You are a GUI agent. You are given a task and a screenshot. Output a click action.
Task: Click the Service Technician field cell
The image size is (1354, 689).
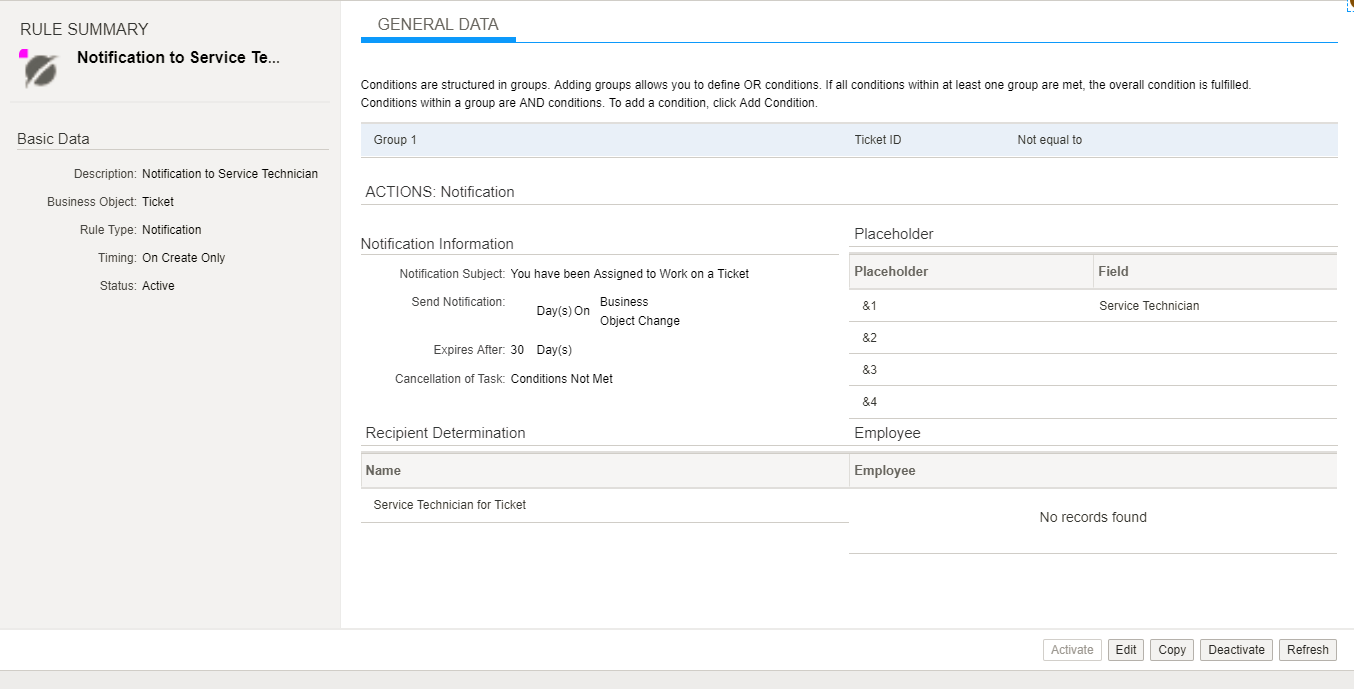click(1149, 306)
